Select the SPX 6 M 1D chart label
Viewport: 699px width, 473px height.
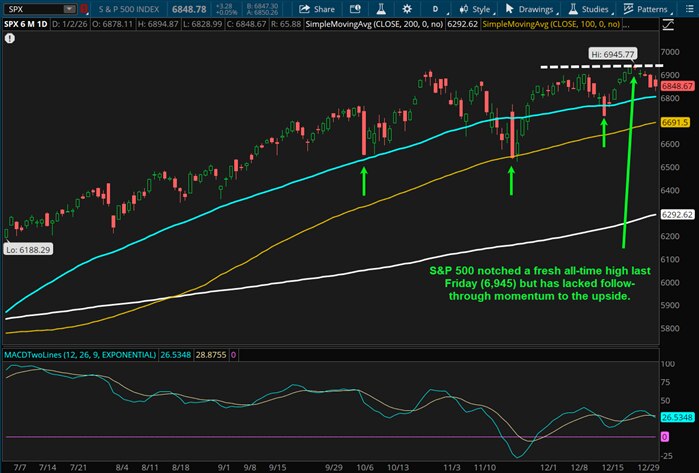26,24
